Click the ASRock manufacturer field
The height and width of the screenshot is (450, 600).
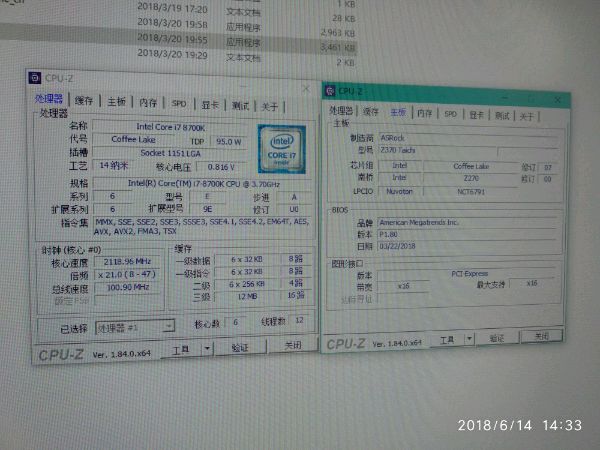point(468,139)
